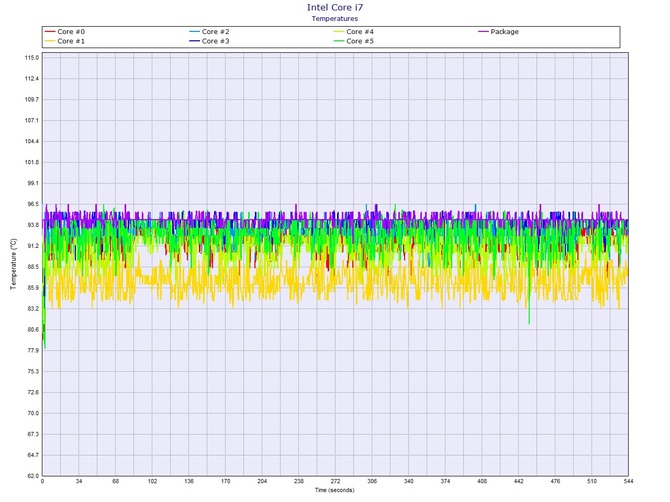Click the Package legend entry
The height and width of the screenshot is (502, 670).
pyautogui.click(x=498, y=32)
